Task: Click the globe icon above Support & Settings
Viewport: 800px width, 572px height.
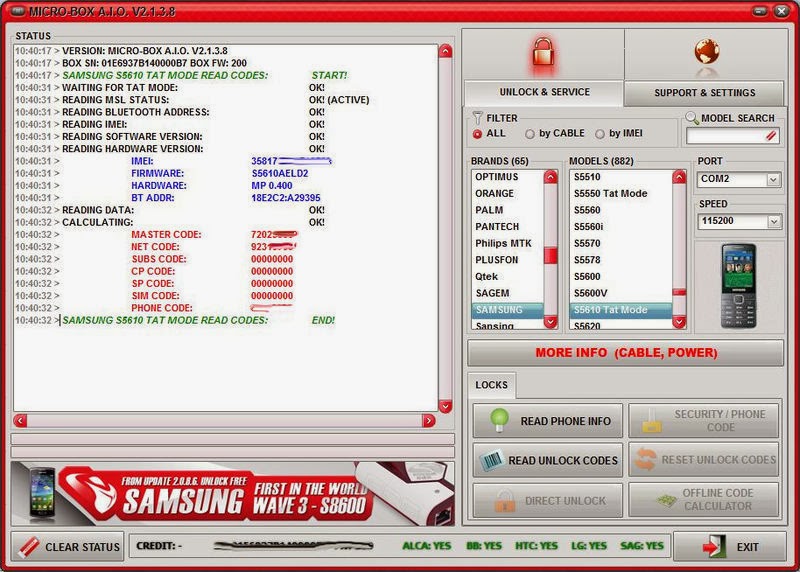Action: [707, 52]
